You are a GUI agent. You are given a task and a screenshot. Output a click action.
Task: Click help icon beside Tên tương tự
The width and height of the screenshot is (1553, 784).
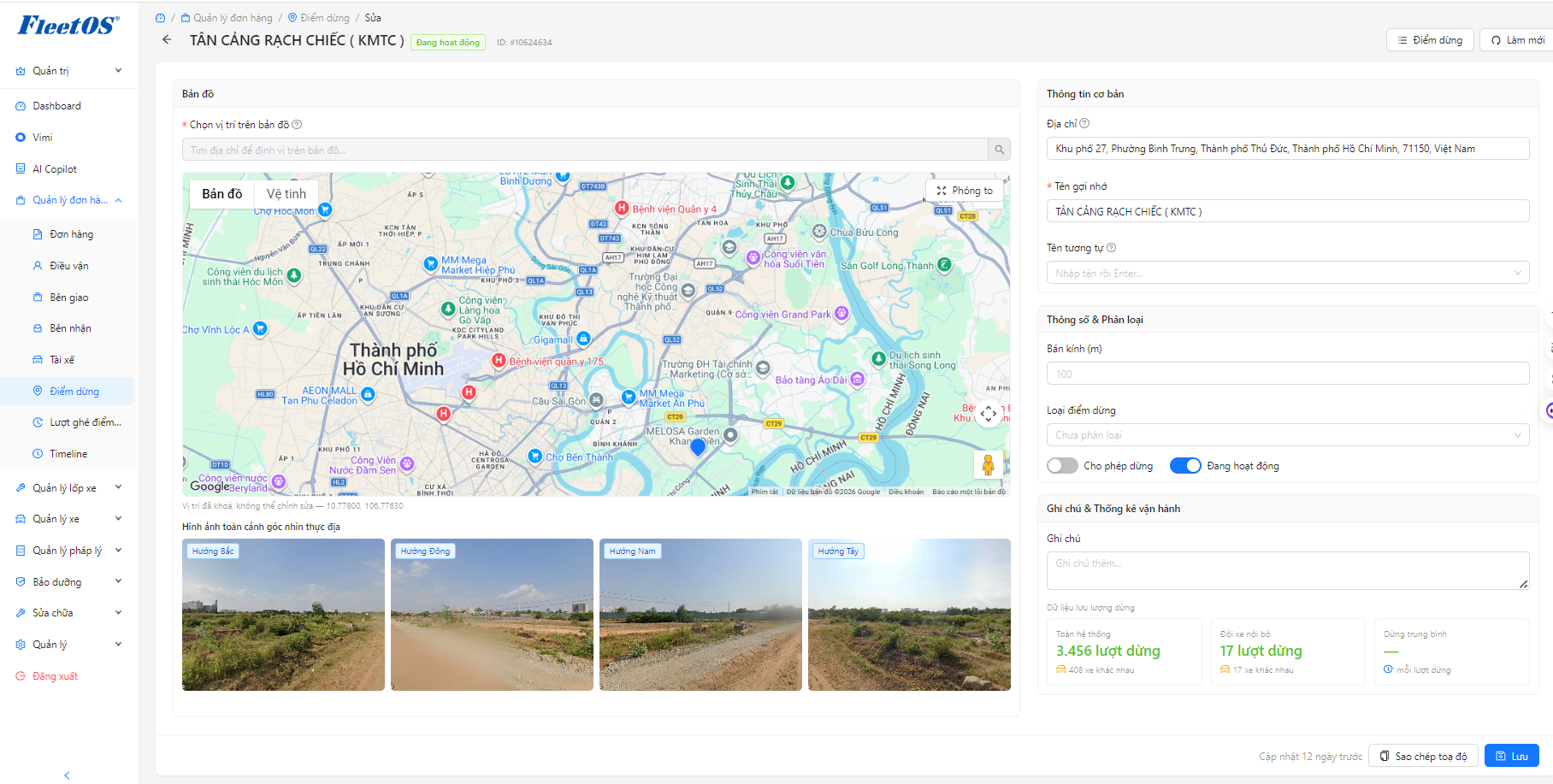[1111, 248]
